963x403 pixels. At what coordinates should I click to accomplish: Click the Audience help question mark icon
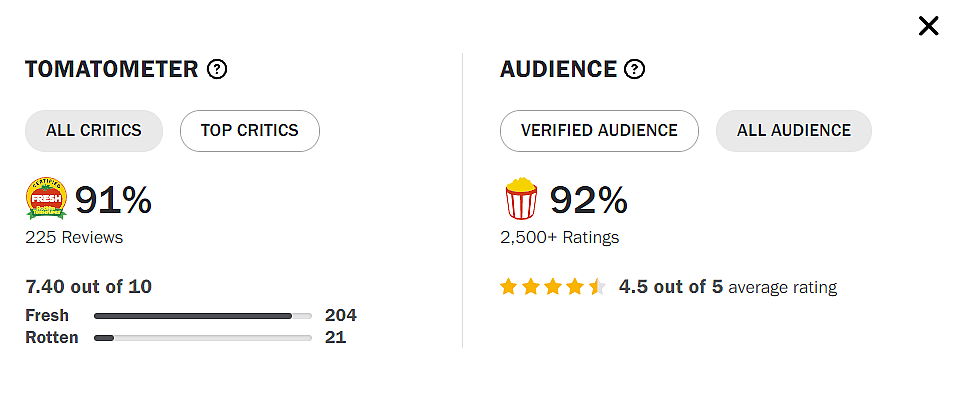[x=634, y=69]
